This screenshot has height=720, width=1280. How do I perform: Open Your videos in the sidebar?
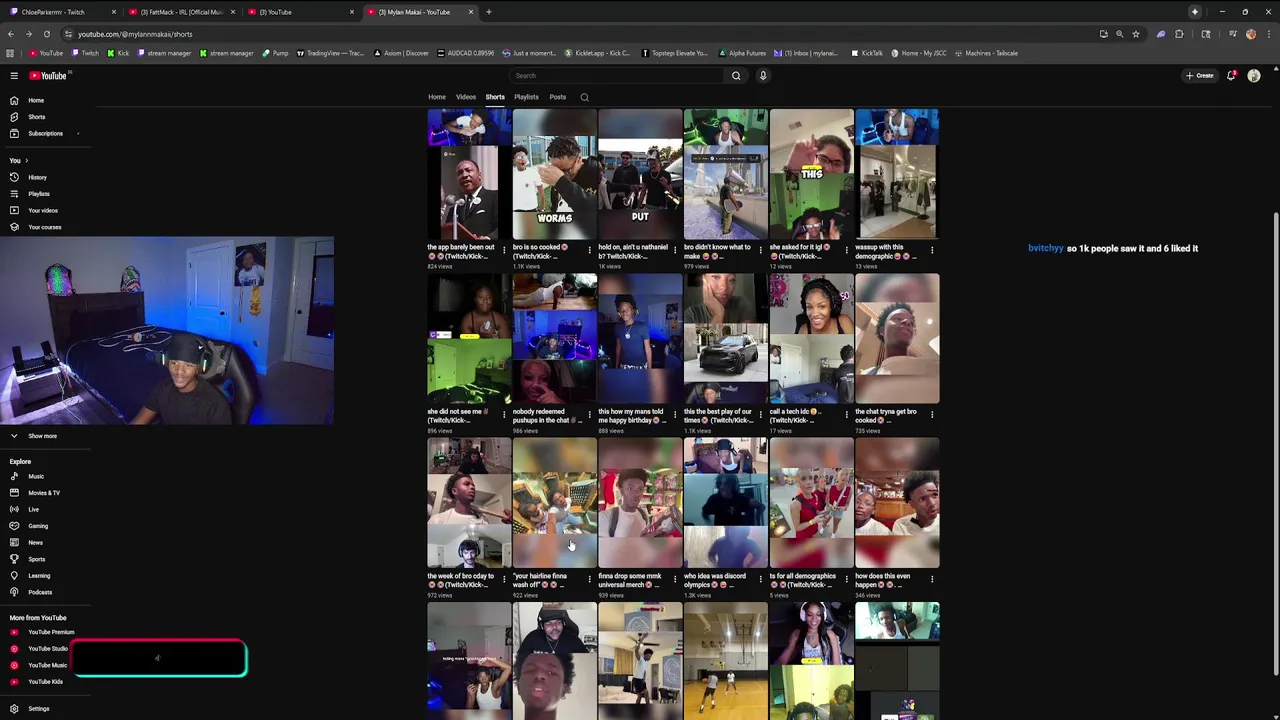click(x=42, y=210)
